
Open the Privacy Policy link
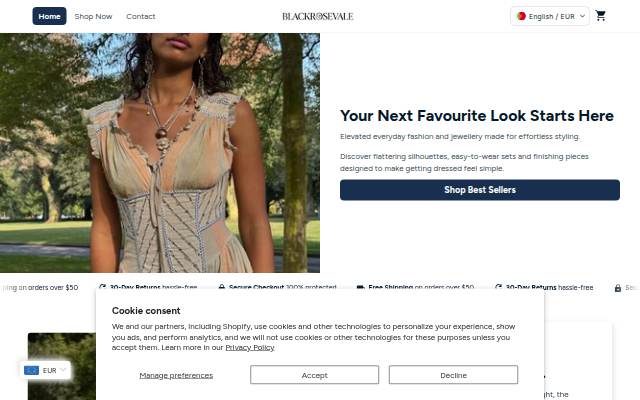pyautogui.click(x=250, y=347)
